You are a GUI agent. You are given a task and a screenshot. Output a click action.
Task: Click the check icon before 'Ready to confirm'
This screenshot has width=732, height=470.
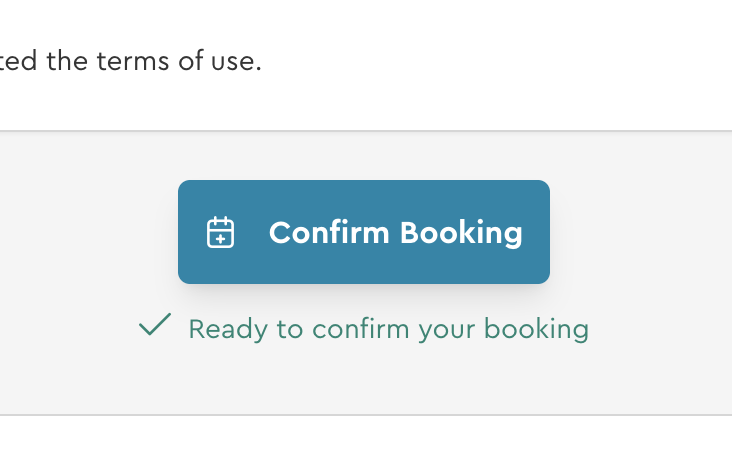tap(155, 325)
